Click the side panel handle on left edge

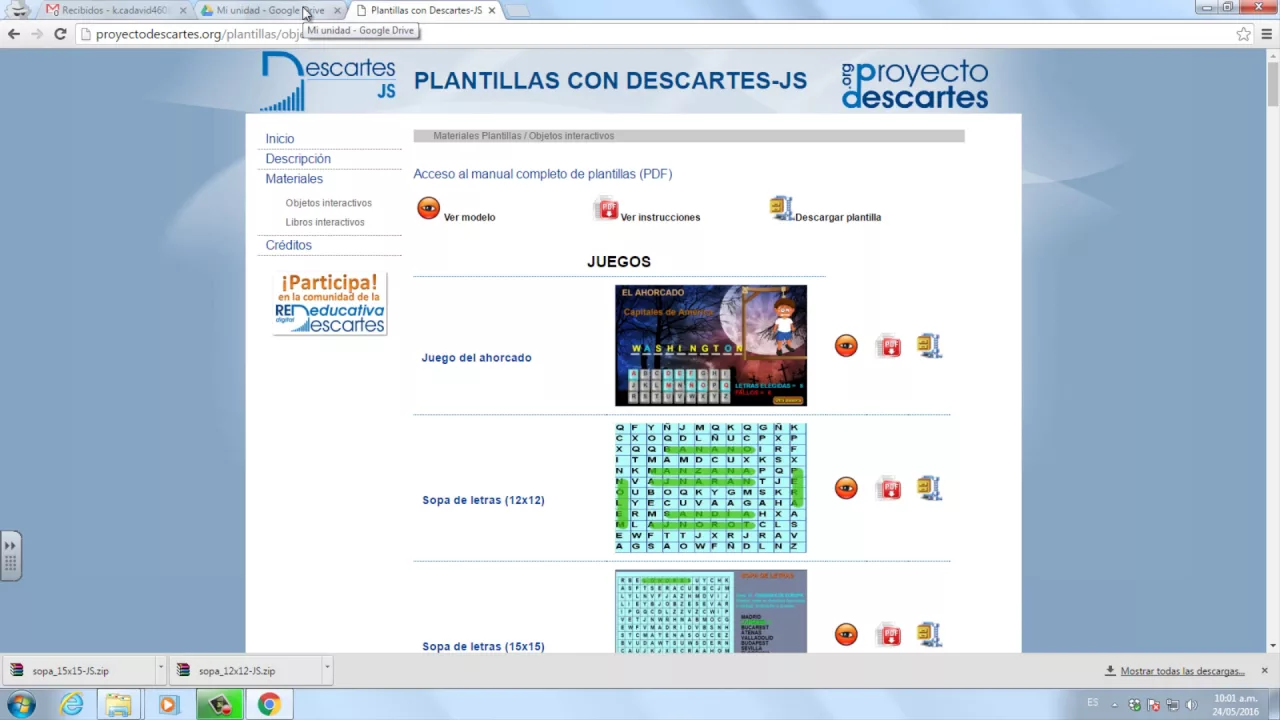10,555
